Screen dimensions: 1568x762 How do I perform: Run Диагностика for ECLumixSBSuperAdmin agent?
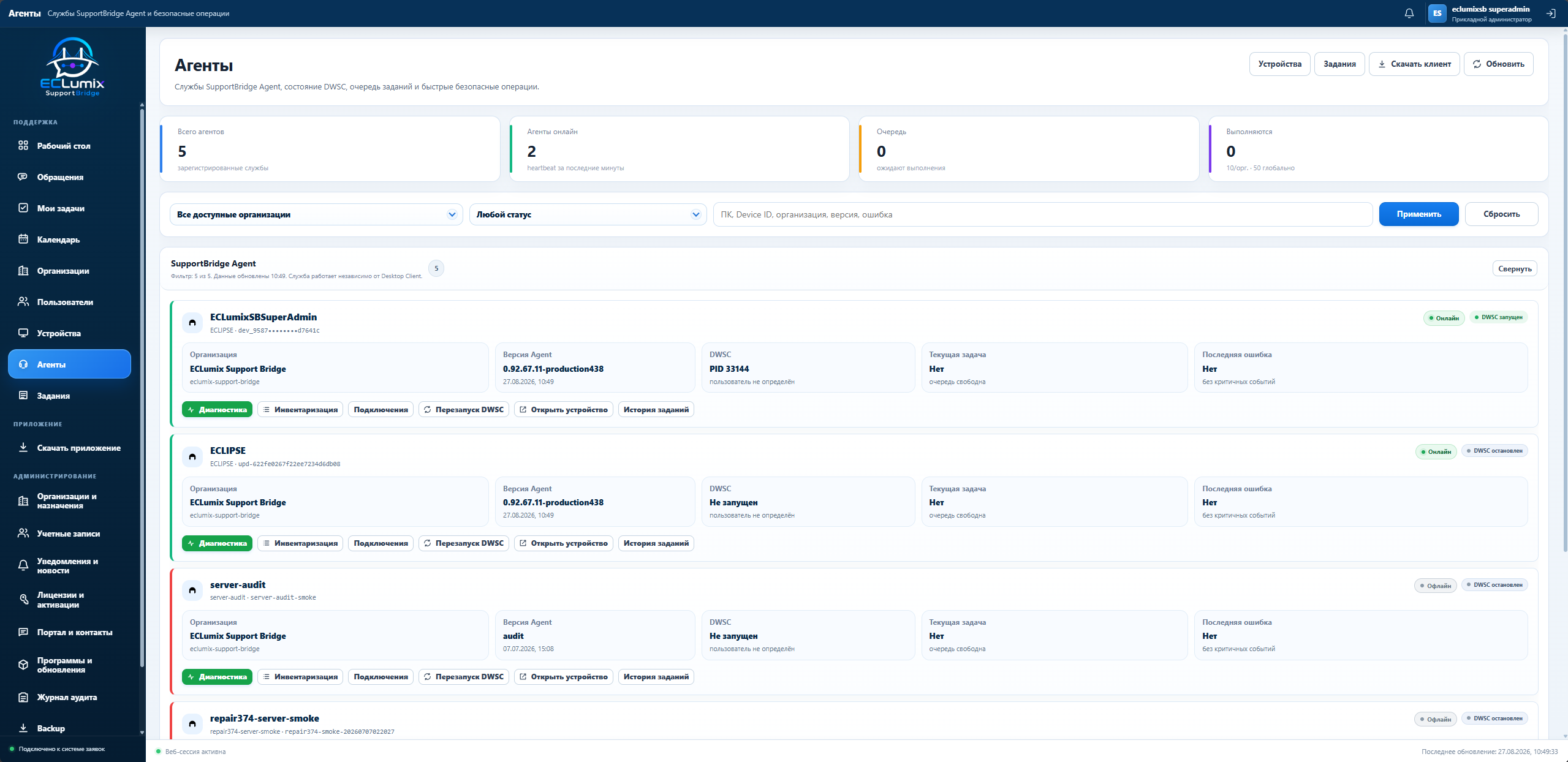point(217,410)
